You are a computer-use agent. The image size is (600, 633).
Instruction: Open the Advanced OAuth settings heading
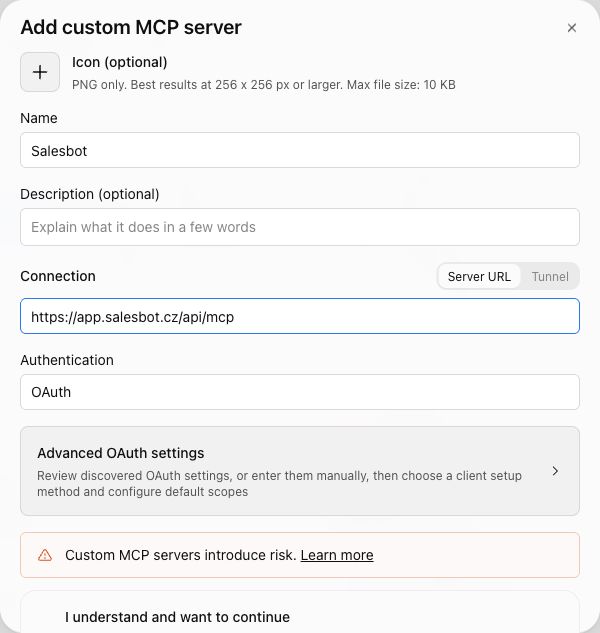coord(120,453)
